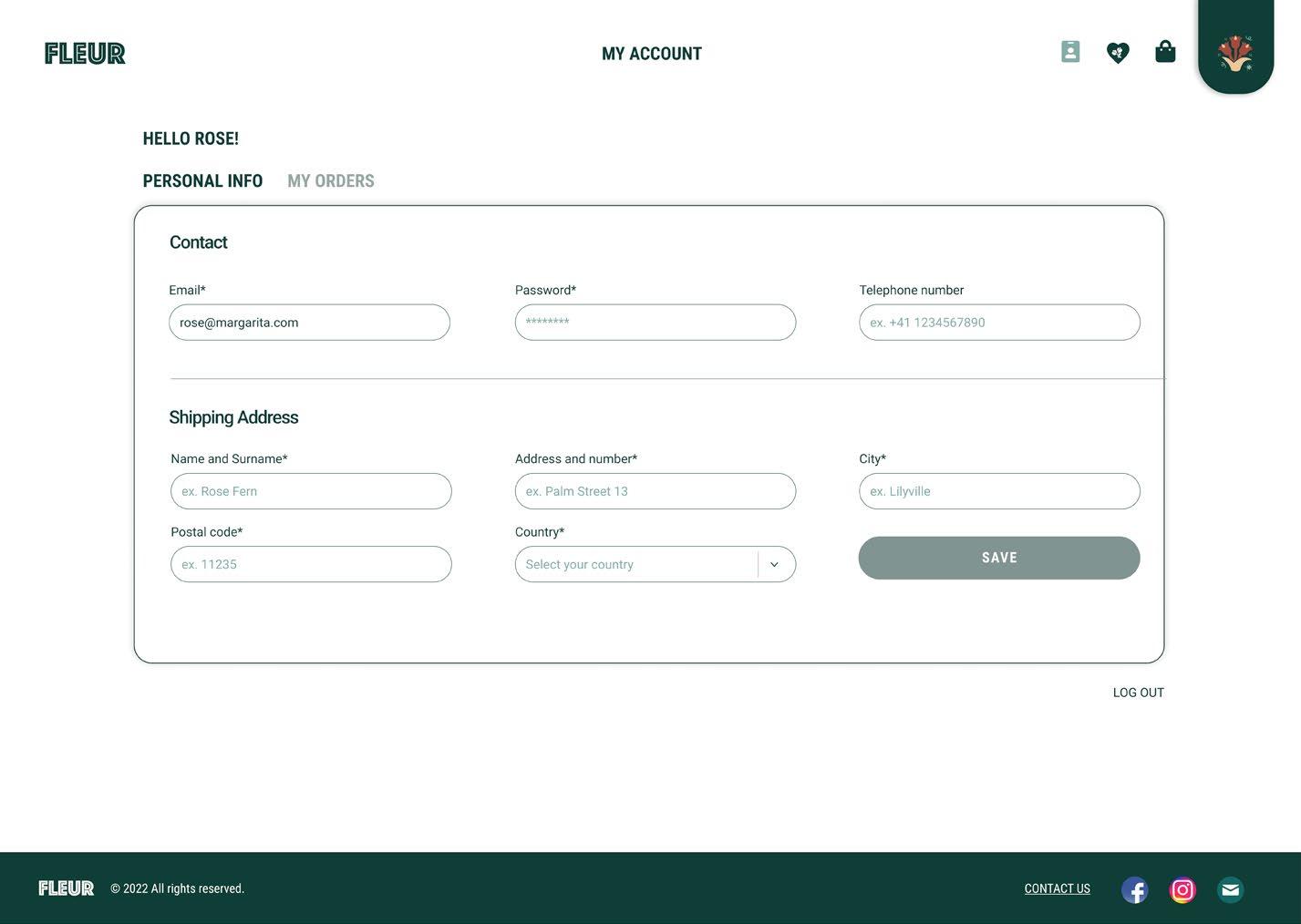This screenshot has height=924, width=1301.
Task: Switch to the Personal Info tab
Action: click(x=202, y=180)
